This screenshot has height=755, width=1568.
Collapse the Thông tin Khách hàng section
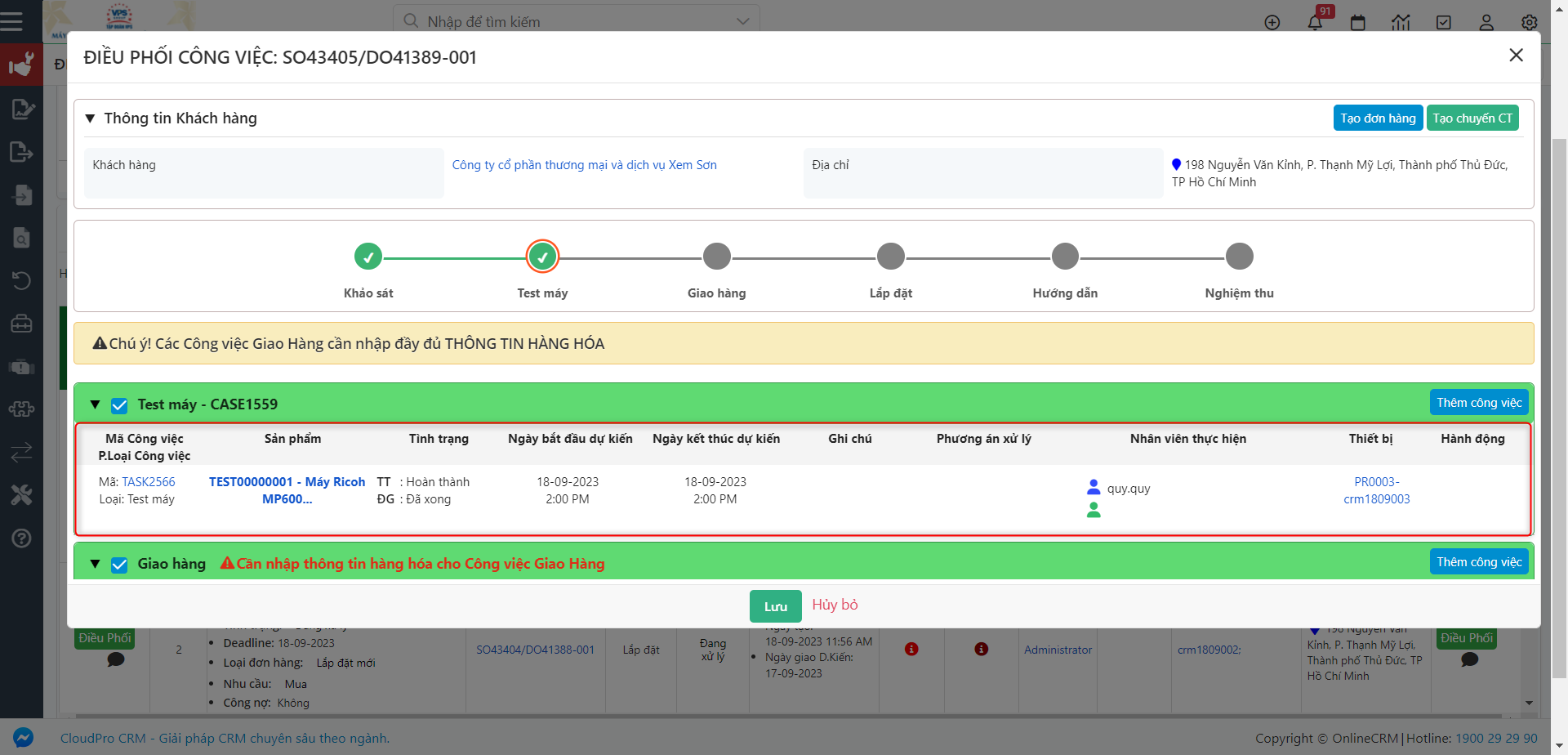[x=90, y=118]
